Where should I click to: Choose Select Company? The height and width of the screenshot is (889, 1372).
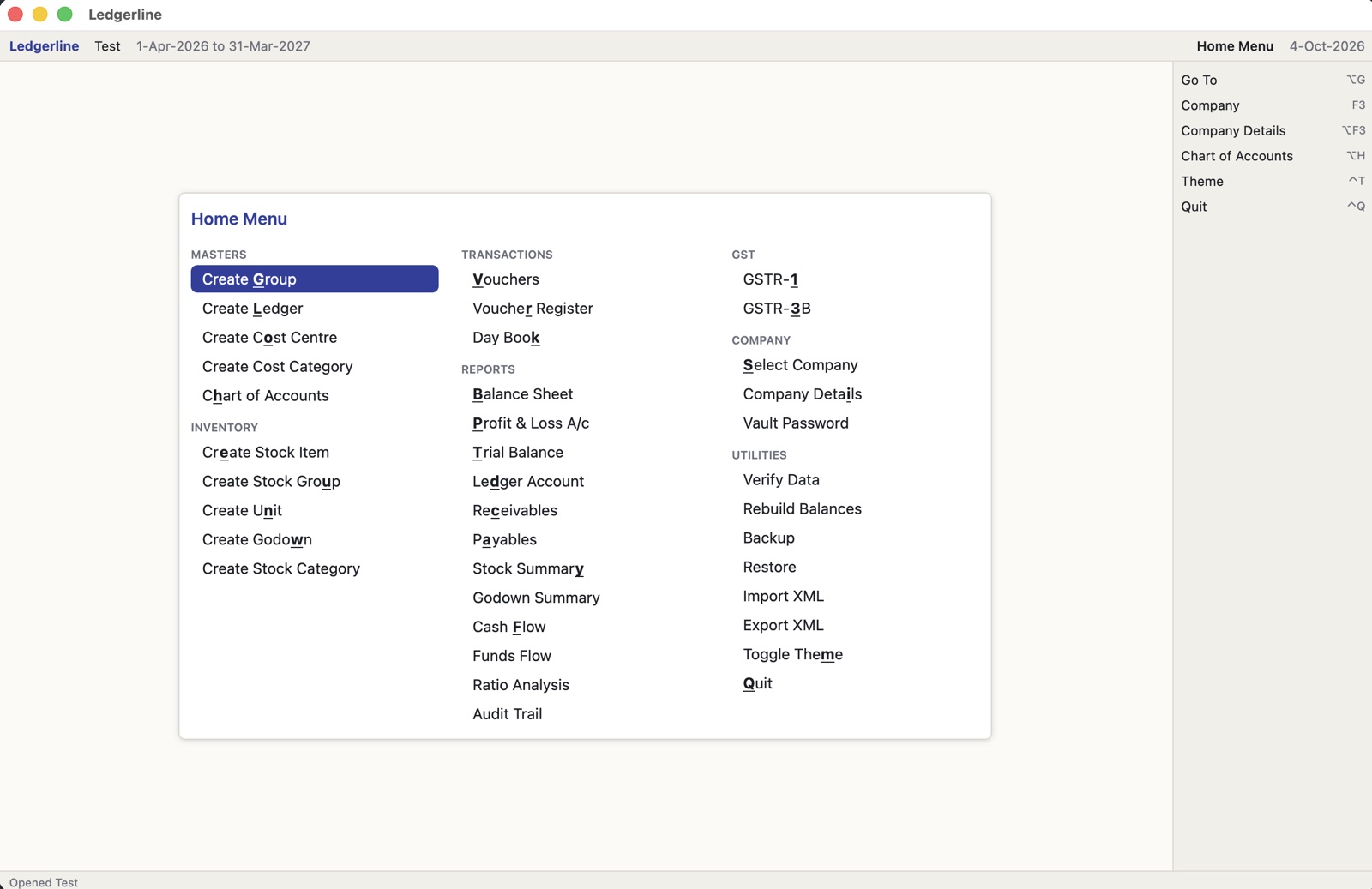(855, 365)
